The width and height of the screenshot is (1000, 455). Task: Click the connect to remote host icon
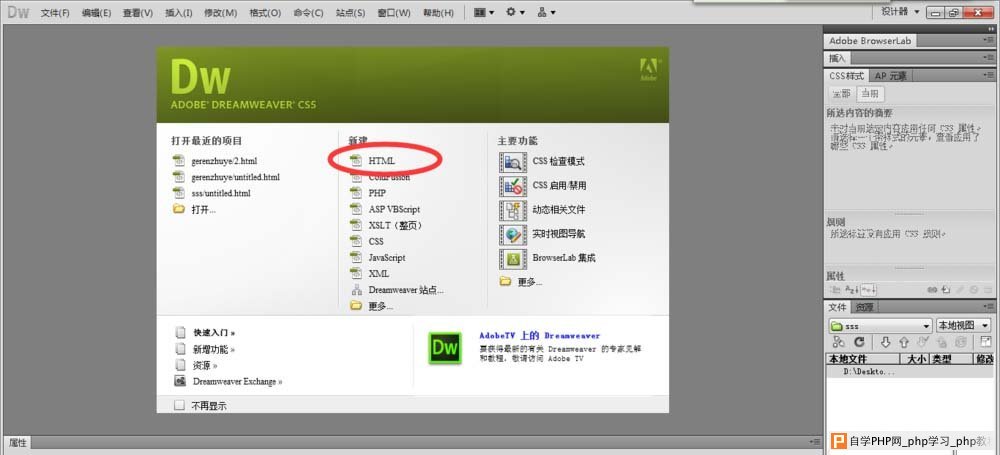pos(839,342)
